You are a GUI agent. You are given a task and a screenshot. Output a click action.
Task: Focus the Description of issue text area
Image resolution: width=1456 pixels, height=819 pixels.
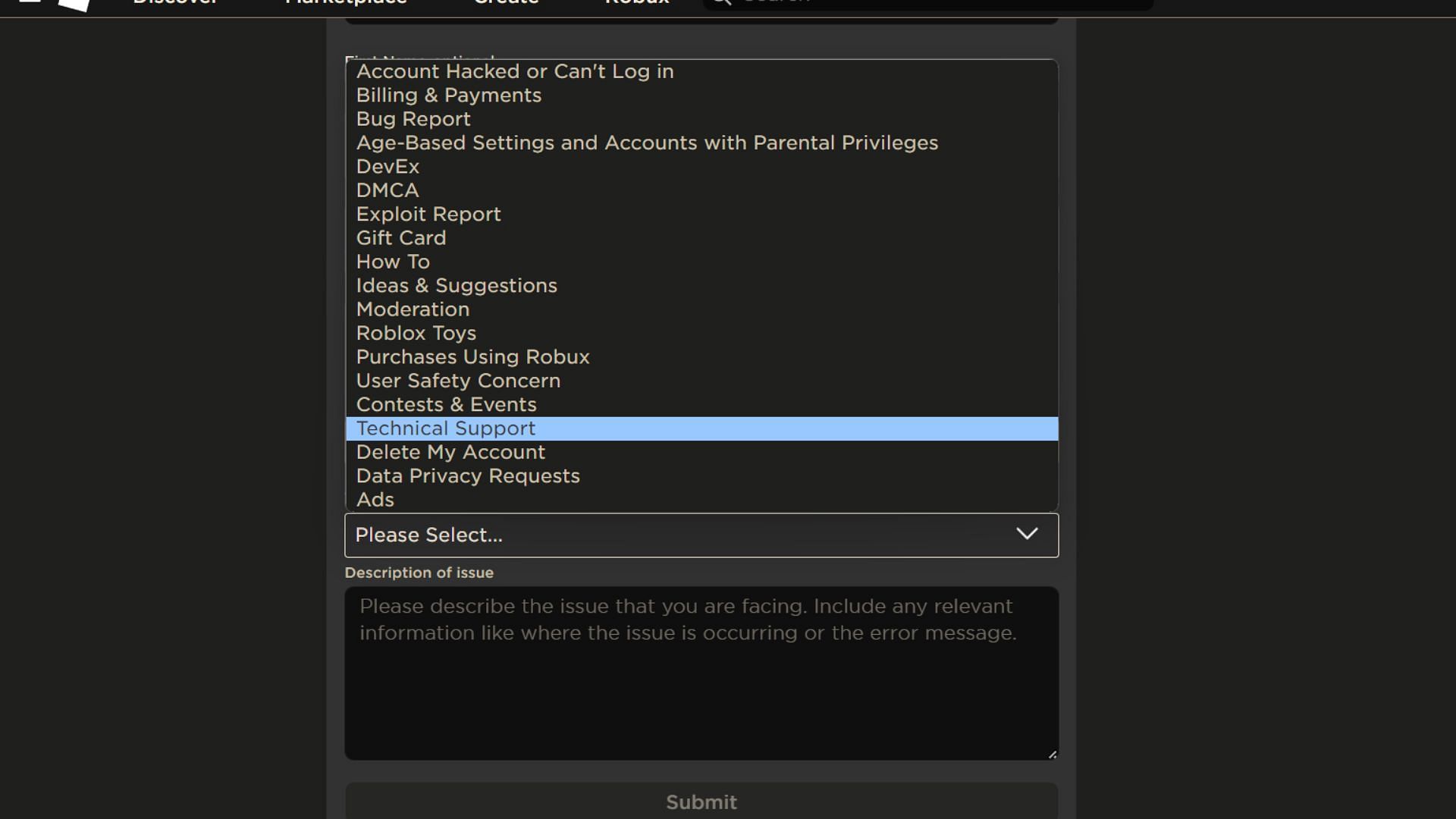coord(701,673)
